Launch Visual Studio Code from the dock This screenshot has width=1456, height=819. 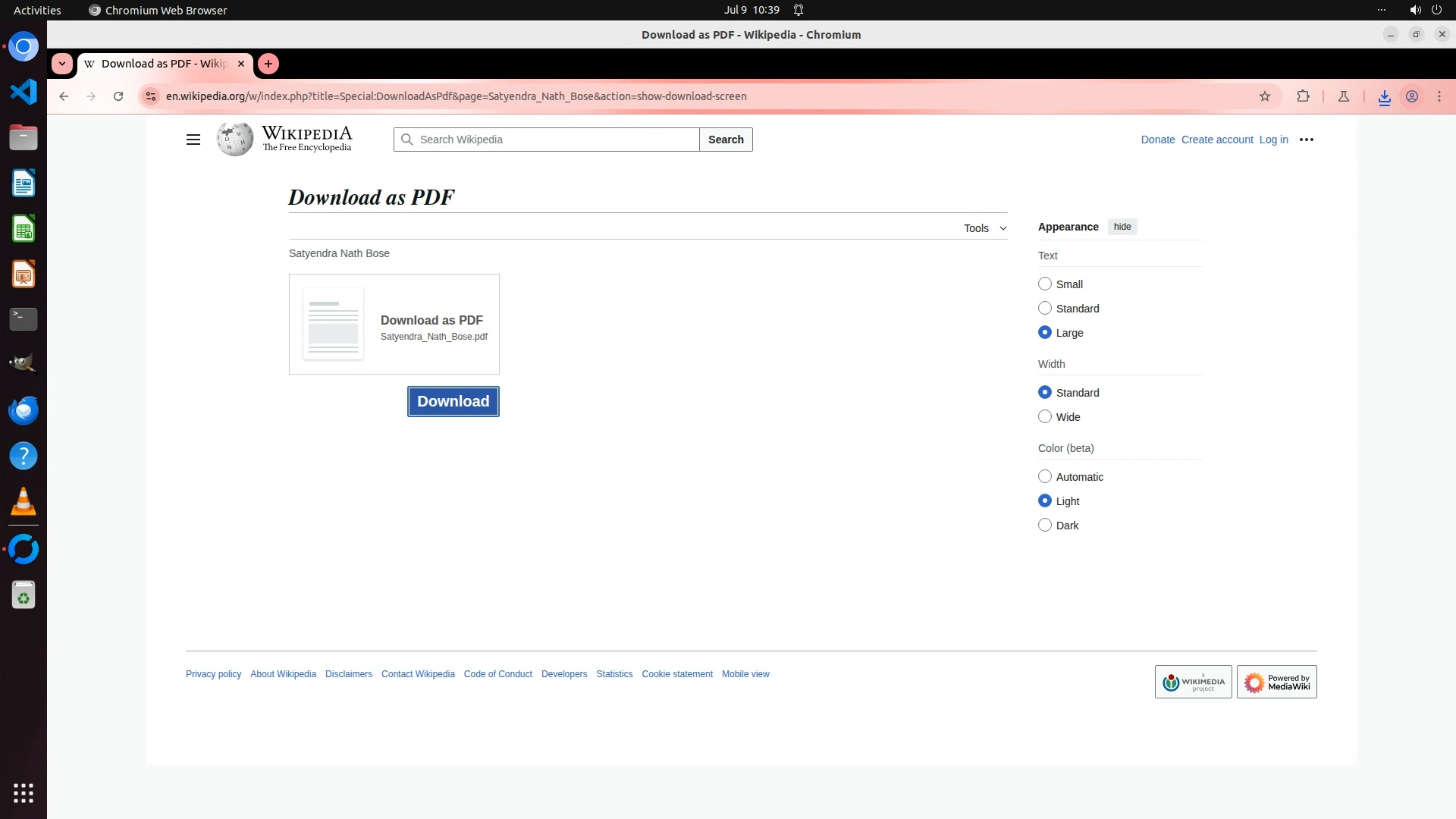pyautogui.click(x=24, y=92)
